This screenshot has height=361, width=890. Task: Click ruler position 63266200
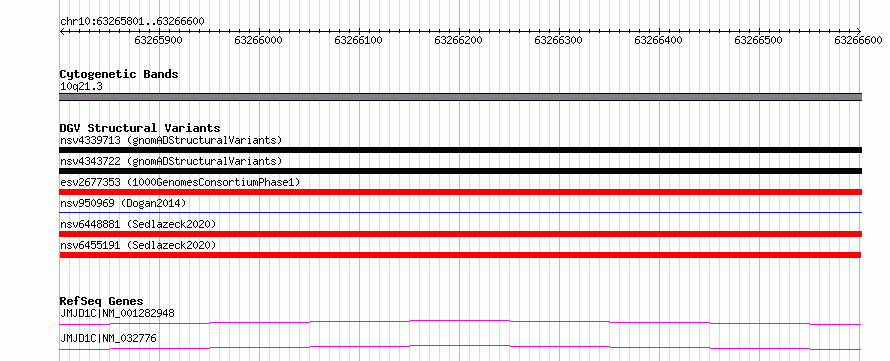(x=459, y=40)
